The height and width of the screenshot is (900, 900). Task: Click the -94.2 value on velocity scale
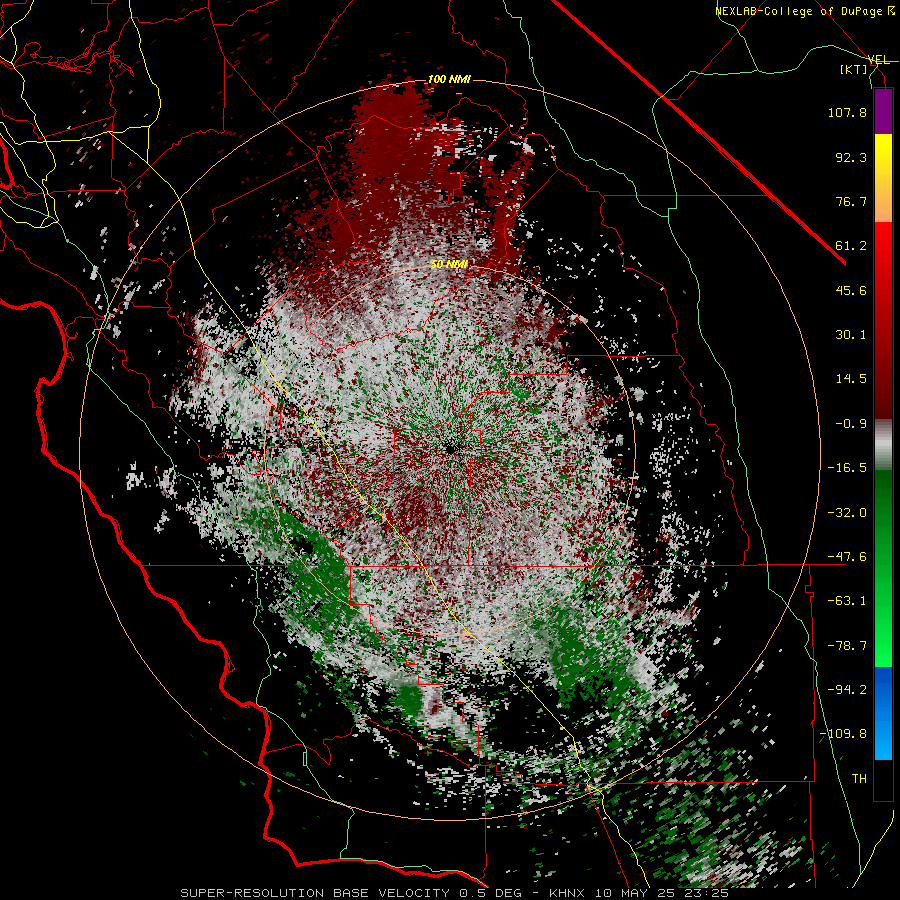coord(847,690)
